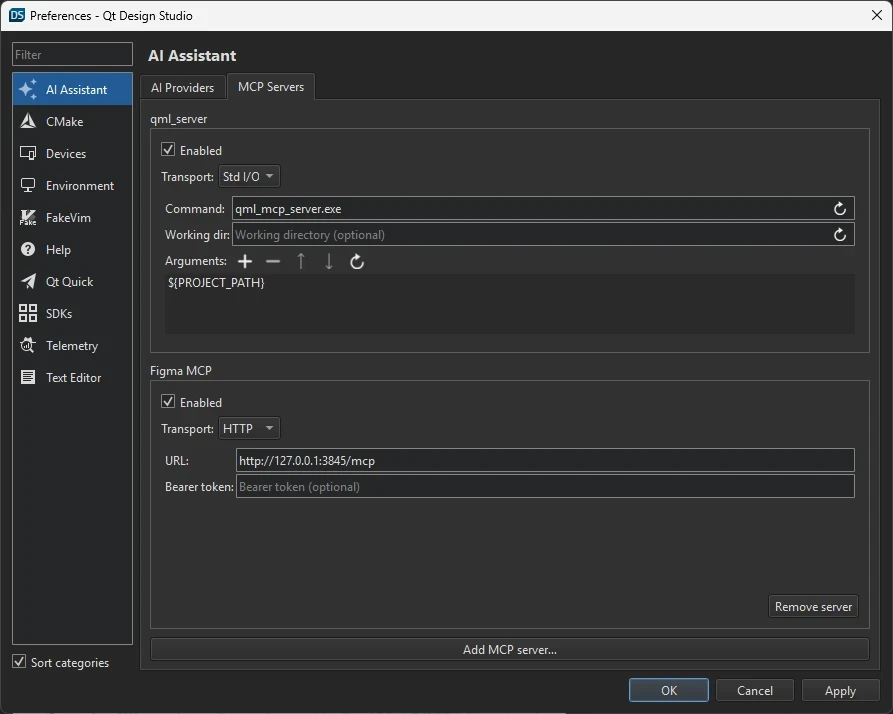The image size is (893, 714).
Task: Open the Qt Quick settings icon
Action: [x=28, y=281]
